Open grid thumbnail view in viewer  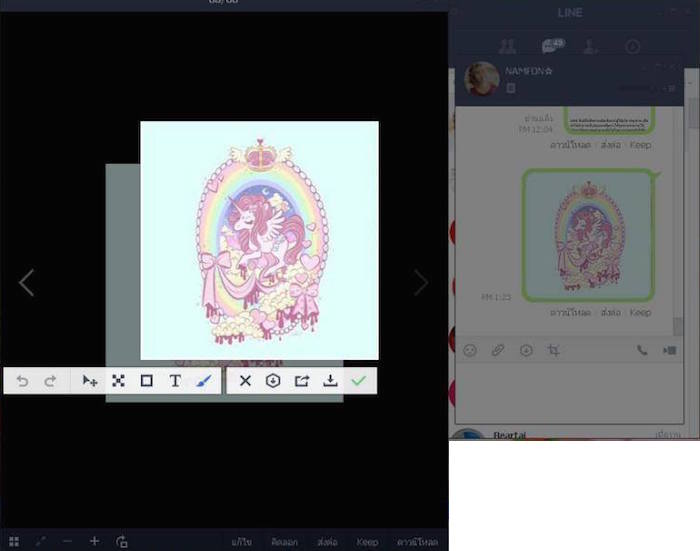pos(14,542)
